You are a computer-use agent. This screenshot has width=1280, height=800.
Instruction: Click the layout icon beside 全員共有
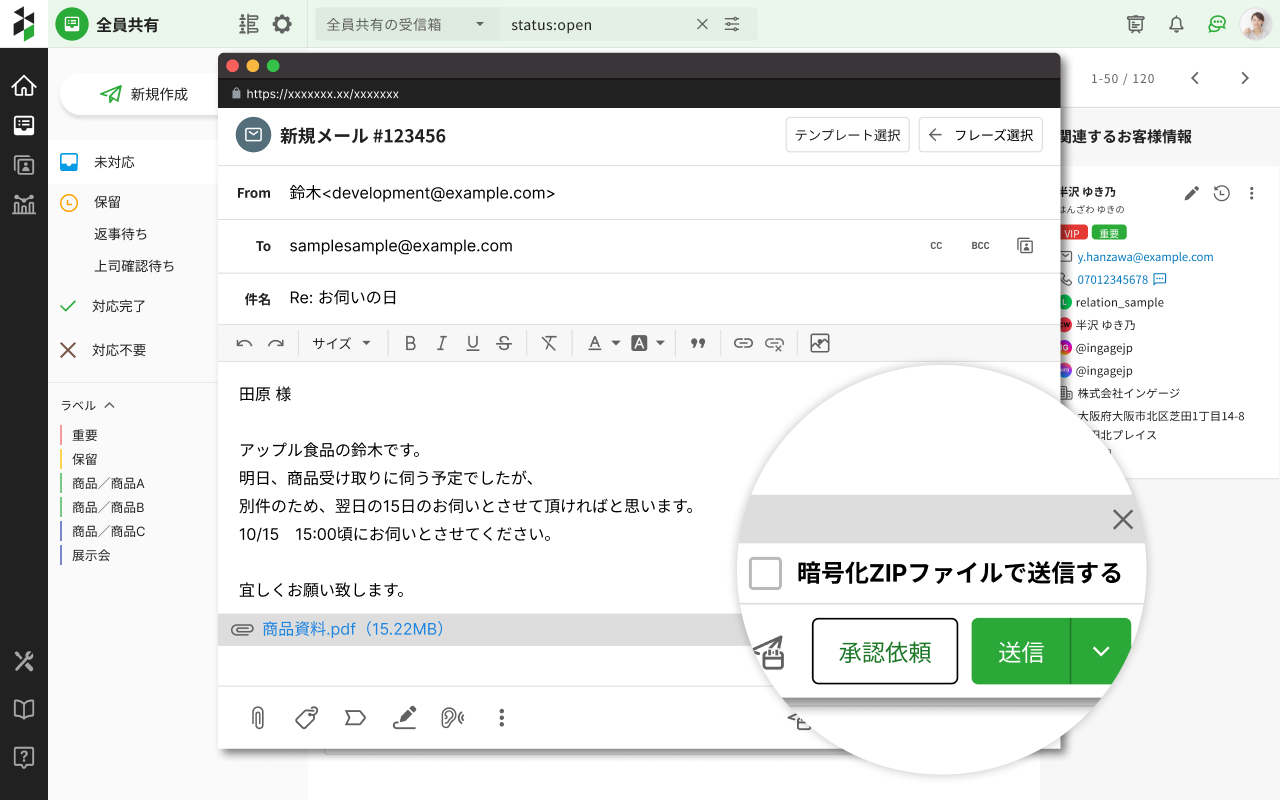[x=249, y=24]
